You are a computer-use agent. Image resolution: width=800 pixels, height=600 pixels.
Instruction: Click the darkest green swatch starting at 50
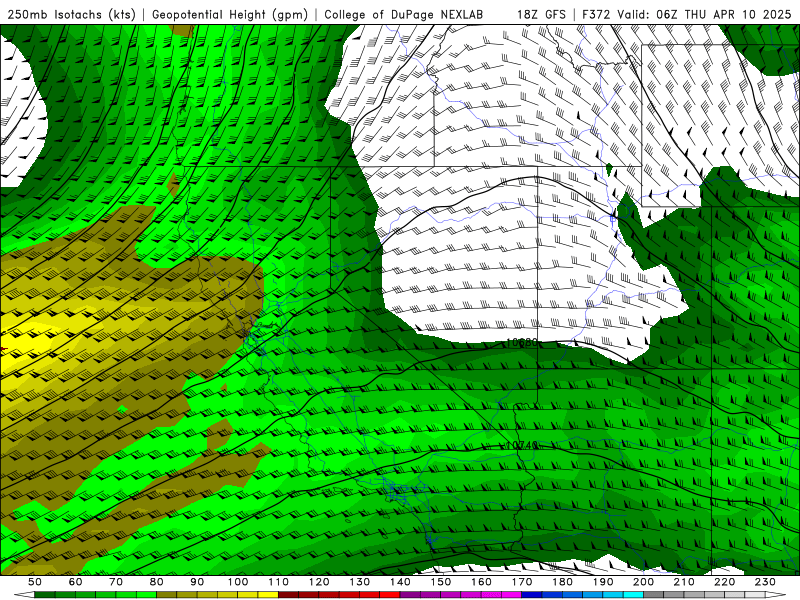[45, 595]
